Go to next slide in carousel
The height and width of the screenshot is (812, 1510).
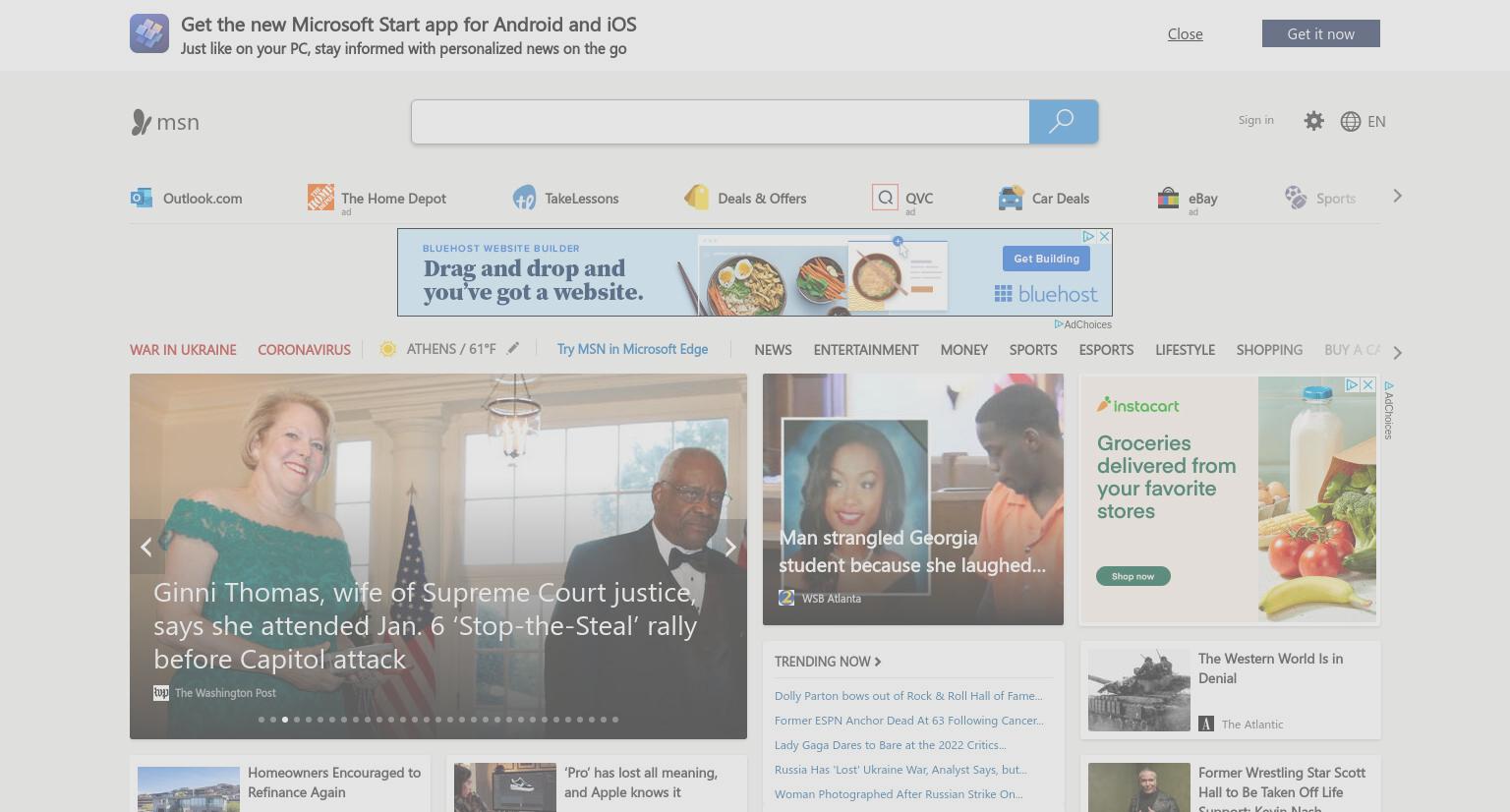(x=729, y=547)
